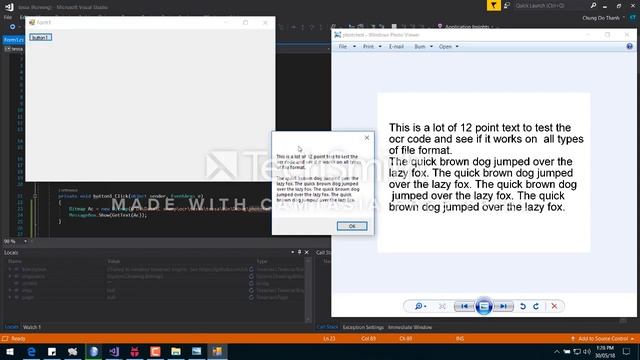Click the Chung Do Thanh account name
The image size is (640, 360).
pyautogui.click(x=601, y=18)
